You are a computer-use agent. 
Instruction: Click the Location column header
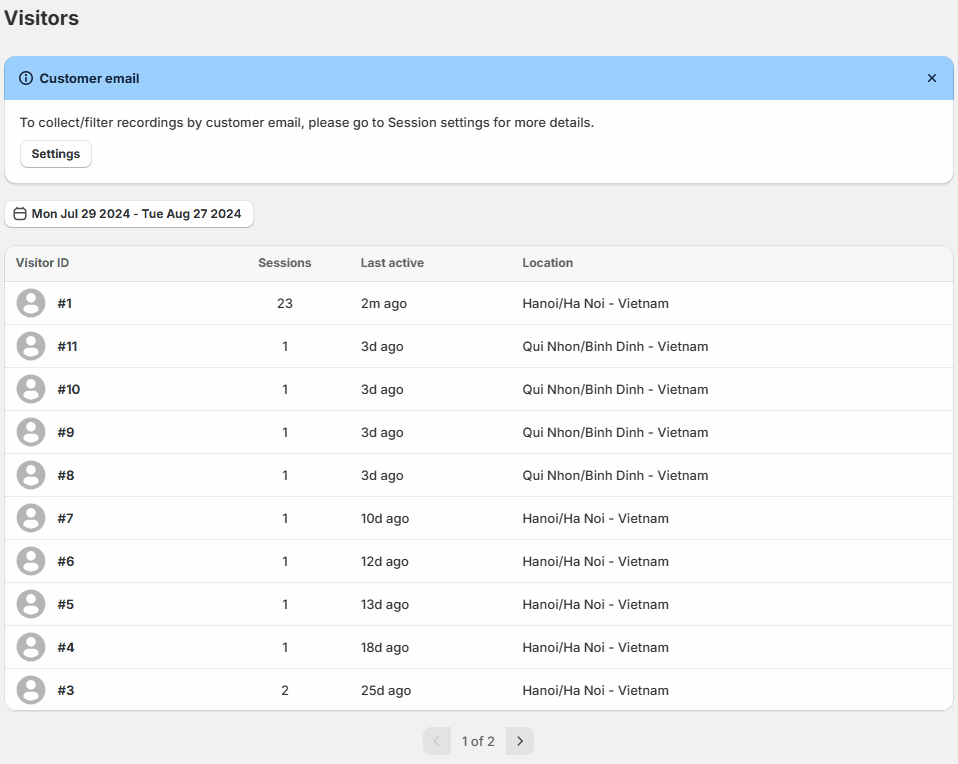tap(547, 263)
